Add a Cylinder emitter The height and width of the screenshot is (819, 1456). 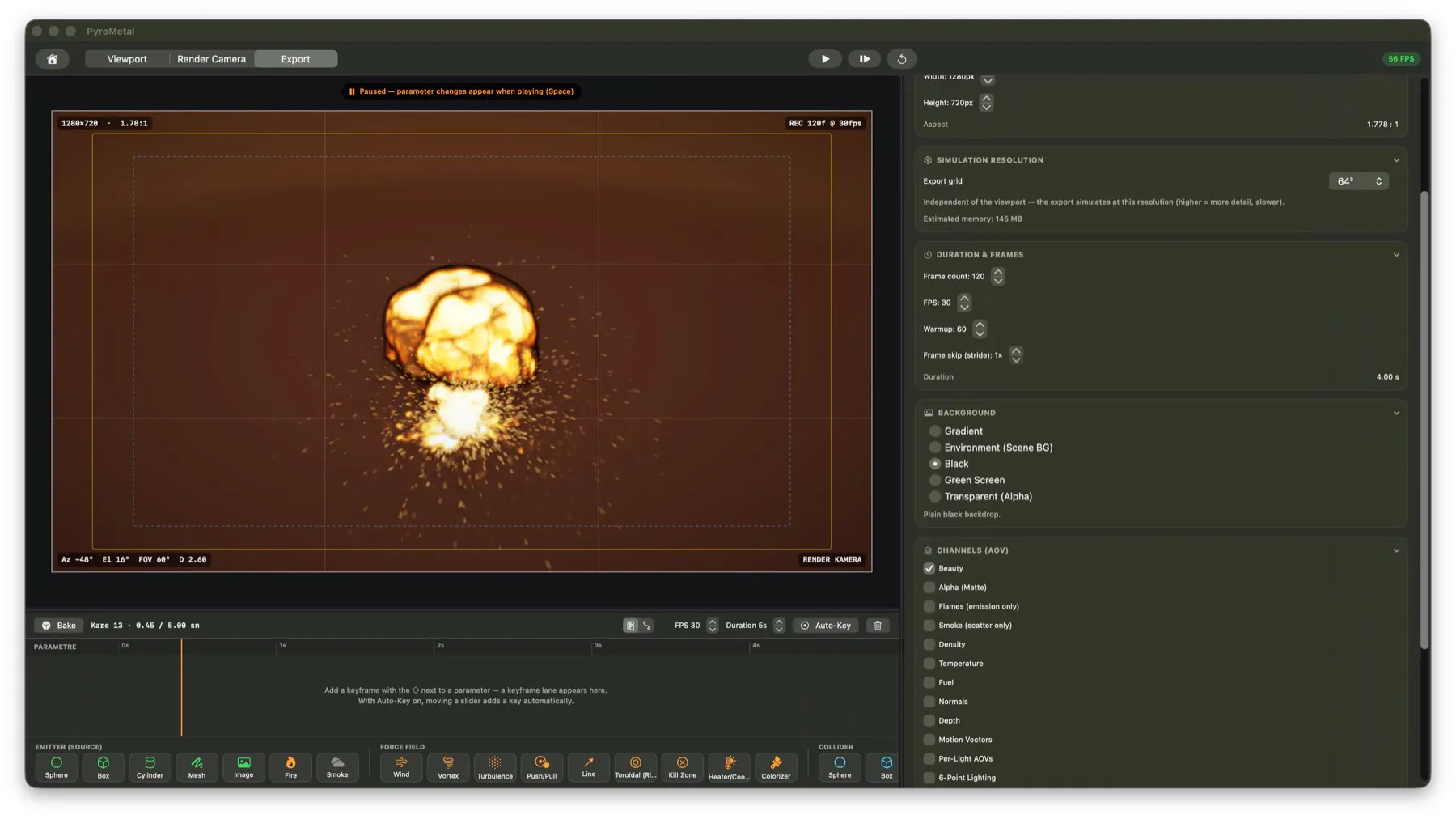[x=150, y=767]
